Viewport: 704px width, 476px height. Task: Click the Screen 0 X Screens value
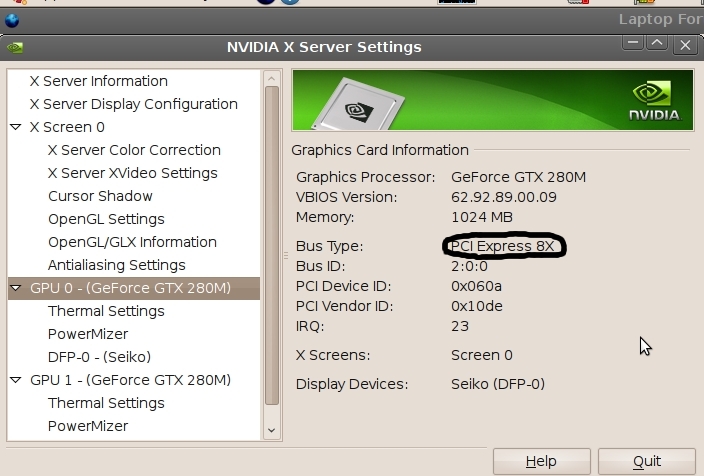tap(482, 355)
